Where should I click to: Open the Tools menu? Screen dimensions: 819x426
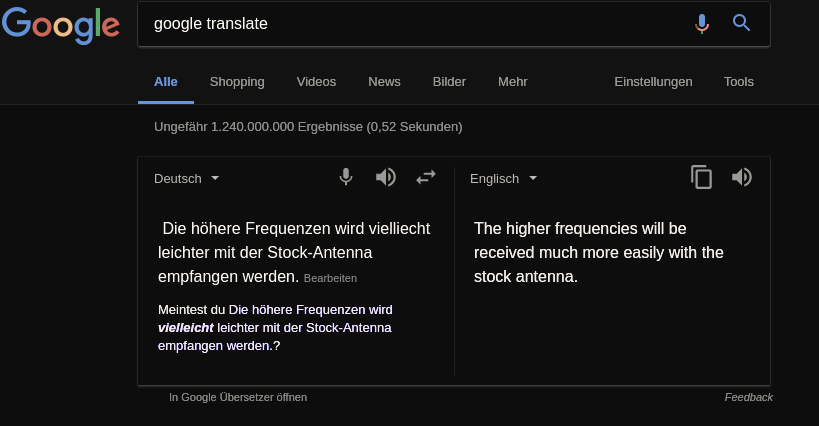(739, 82)
